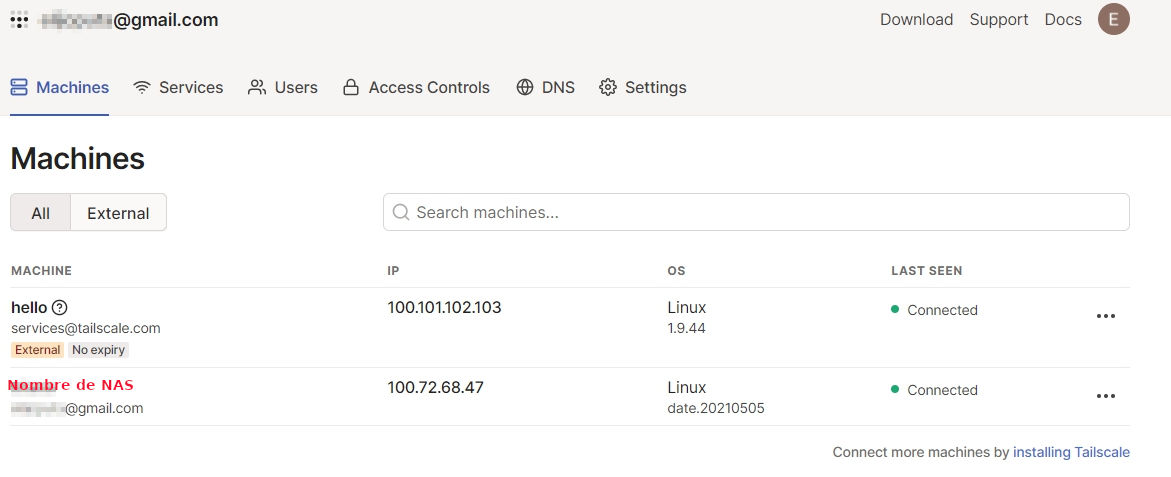This screenshot has width=1171, height=477.
Task: Switch to External machines filter
Action: coord(118,213)
